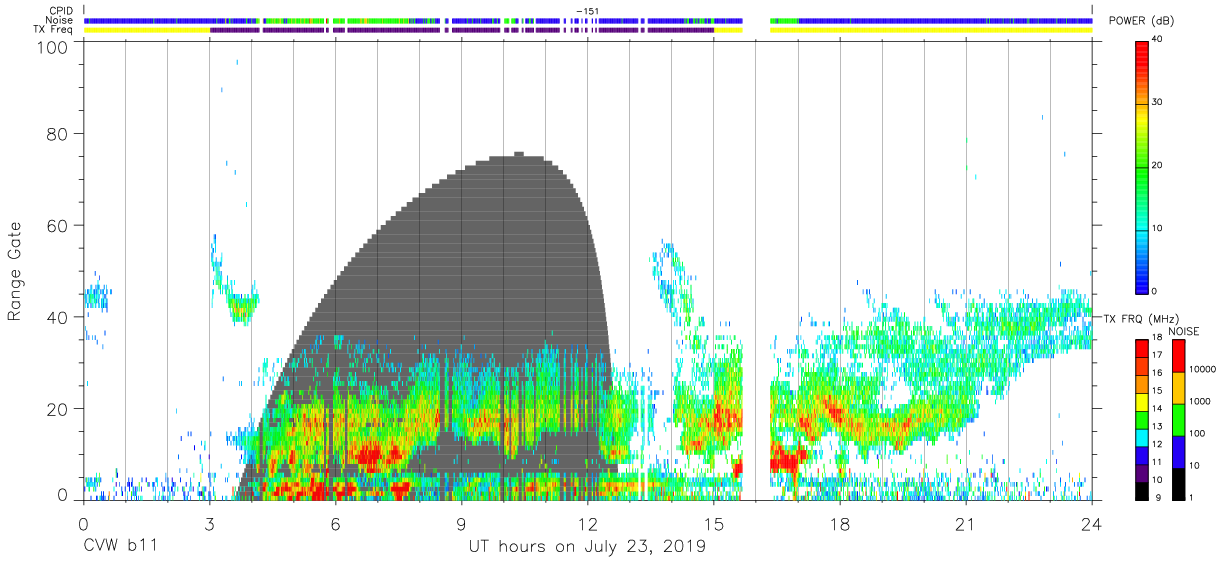Viewport: 1228px width, 567px height.
Task: Click the CPID row label
Action: pos(61,11)
